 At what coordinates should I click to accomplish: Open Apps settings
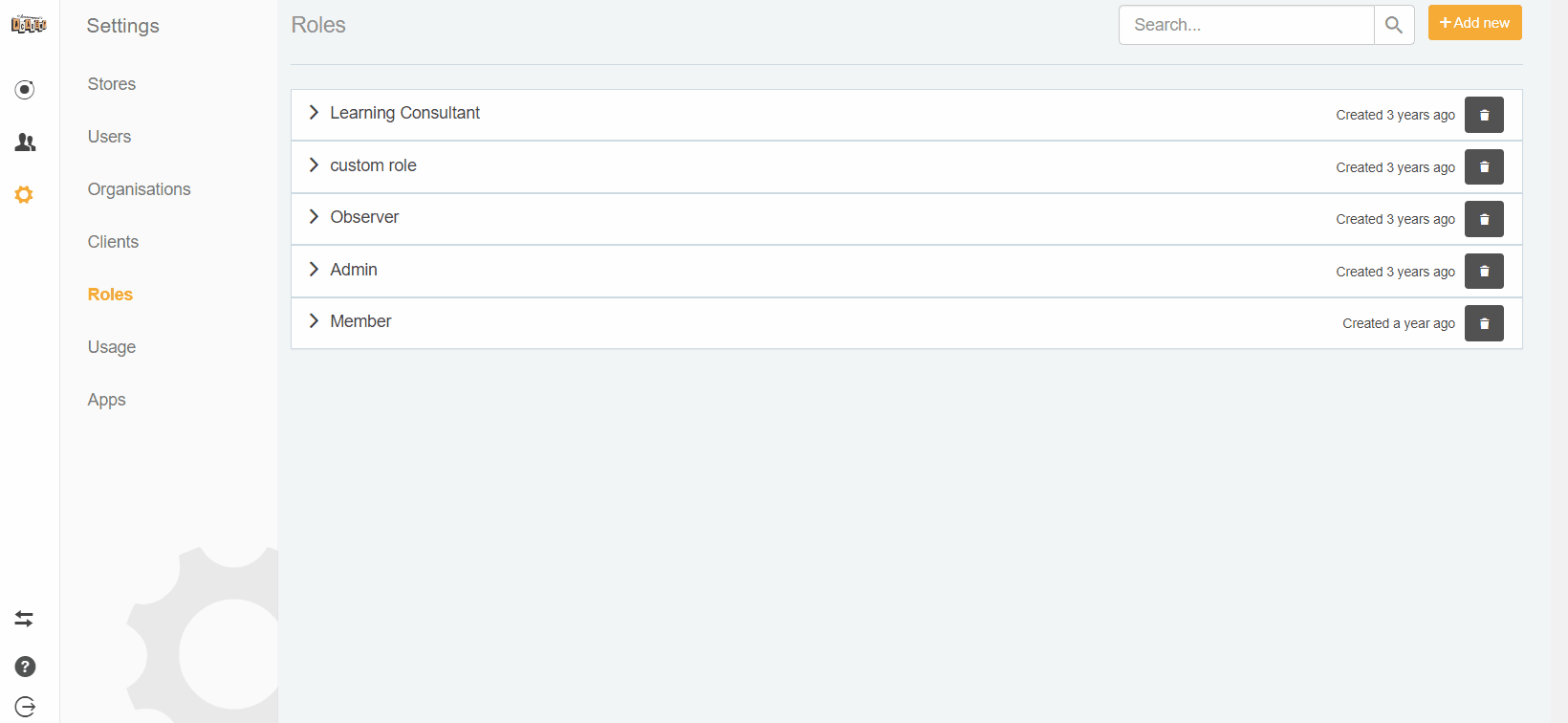tap(106, 400)
